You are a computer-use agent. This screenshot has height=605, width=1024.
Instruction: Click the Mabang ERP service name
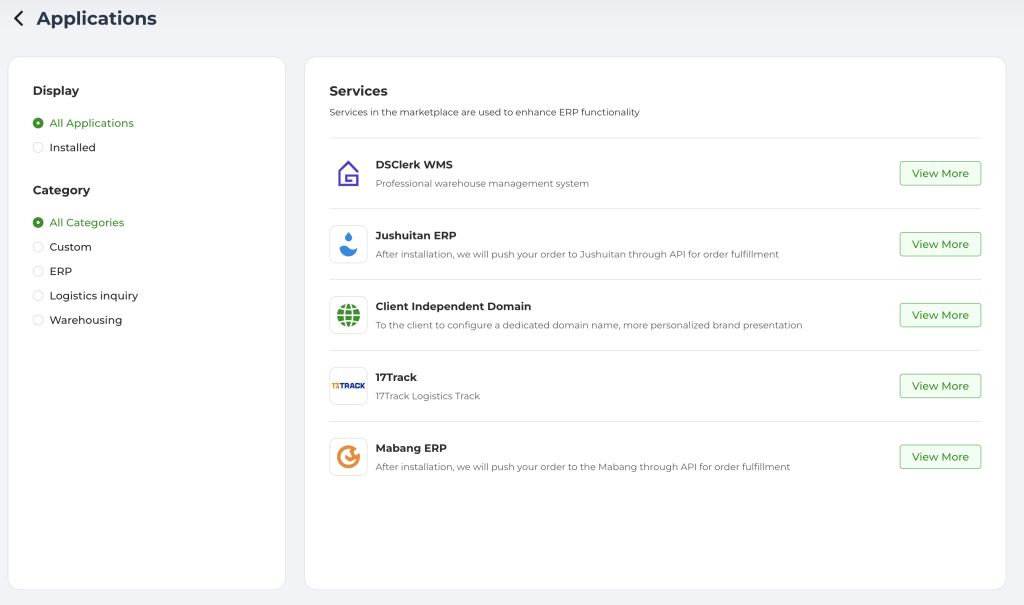pyautogui.click(x=412, y=448)
